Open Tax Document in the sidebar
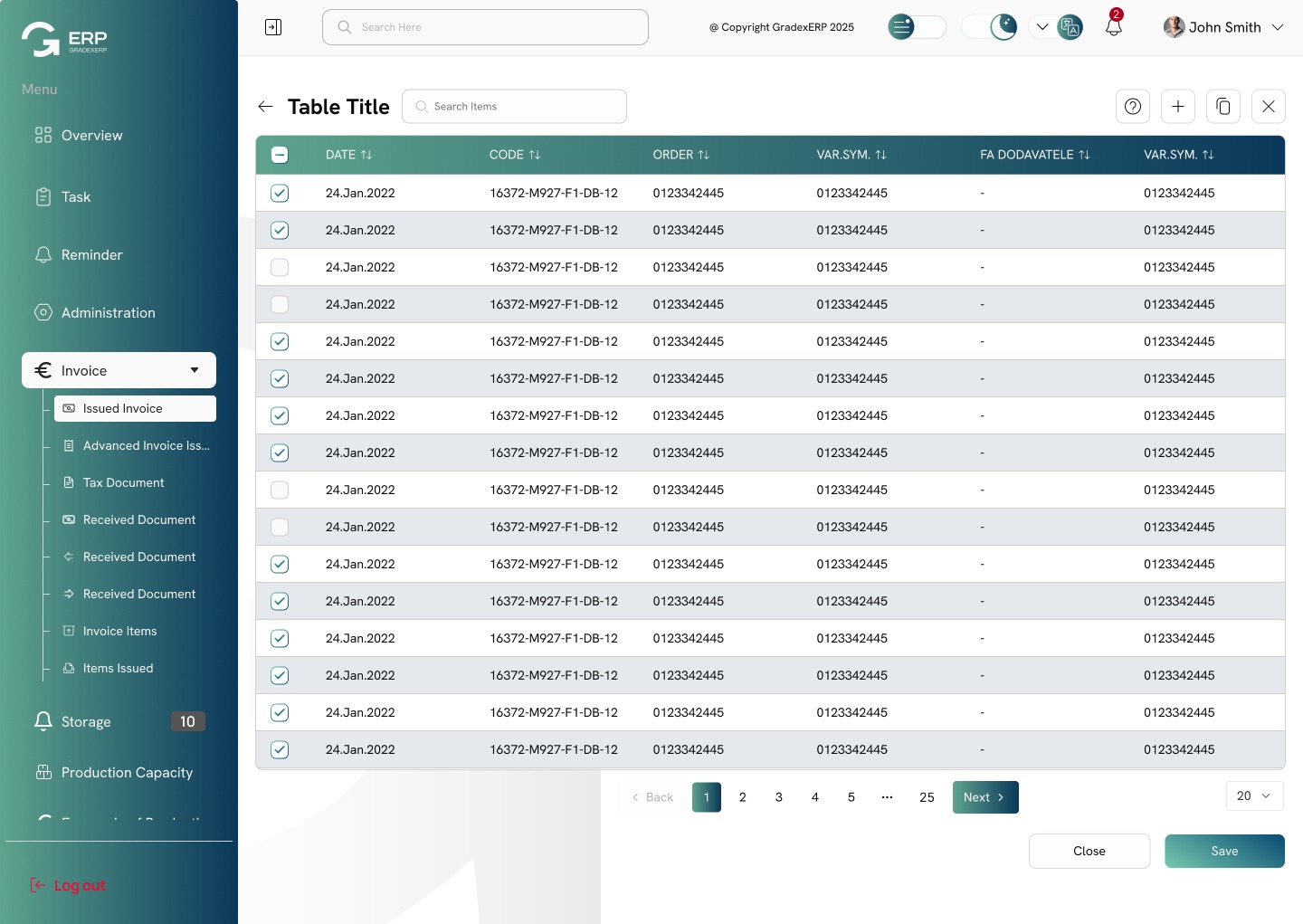This screenshot has width=1303, height=924. coord(123,482)
